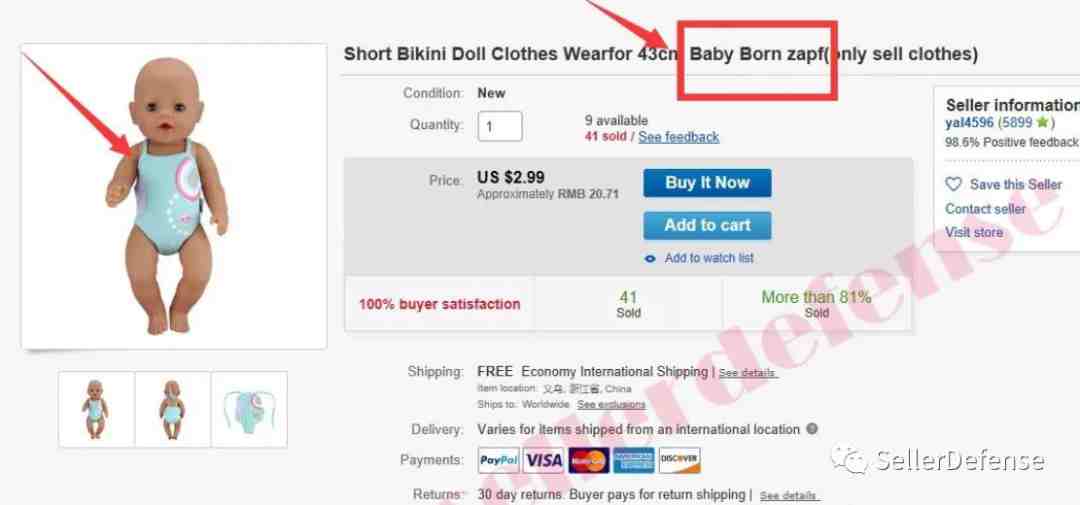Select the front-view doll thumbnail
This screenshot has width=1080, height=505.
[x=96, y=409]
